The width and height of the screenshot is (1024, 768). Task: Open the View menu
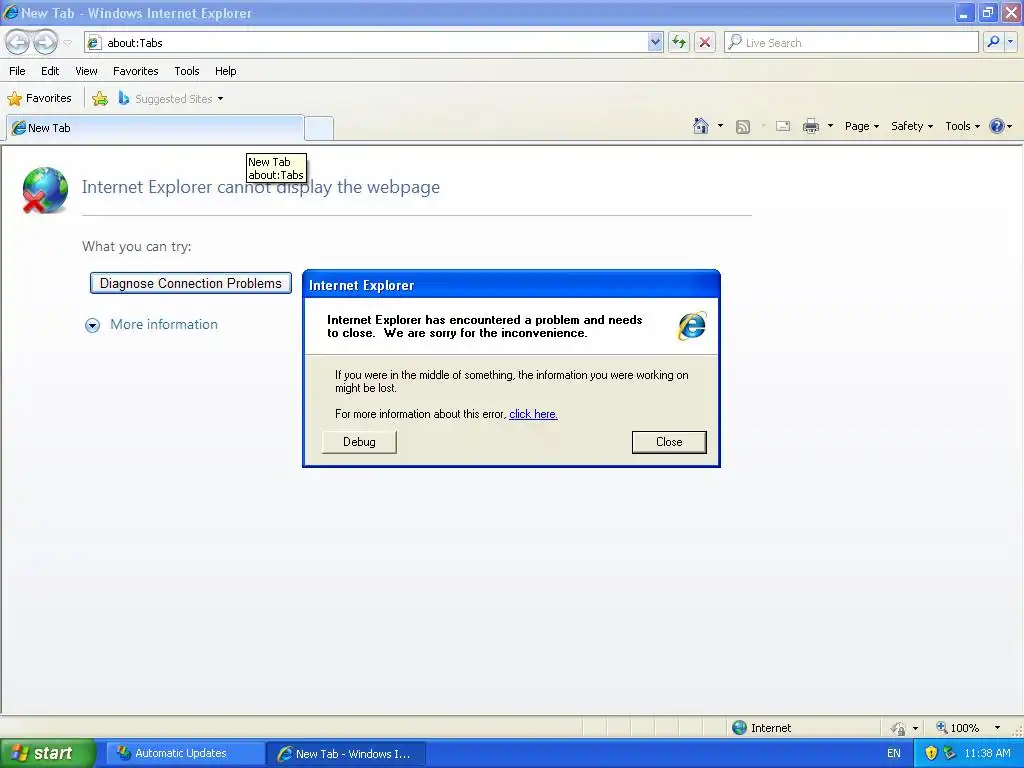(86, 71)
